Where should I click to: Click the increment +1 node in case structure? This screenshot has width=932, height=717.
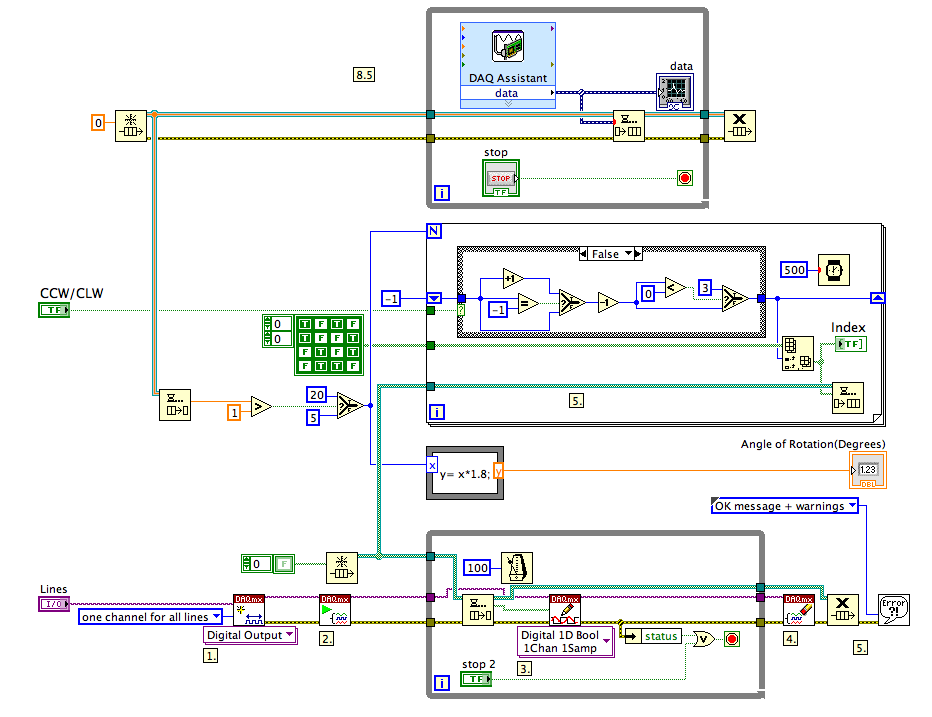[512, 278]
